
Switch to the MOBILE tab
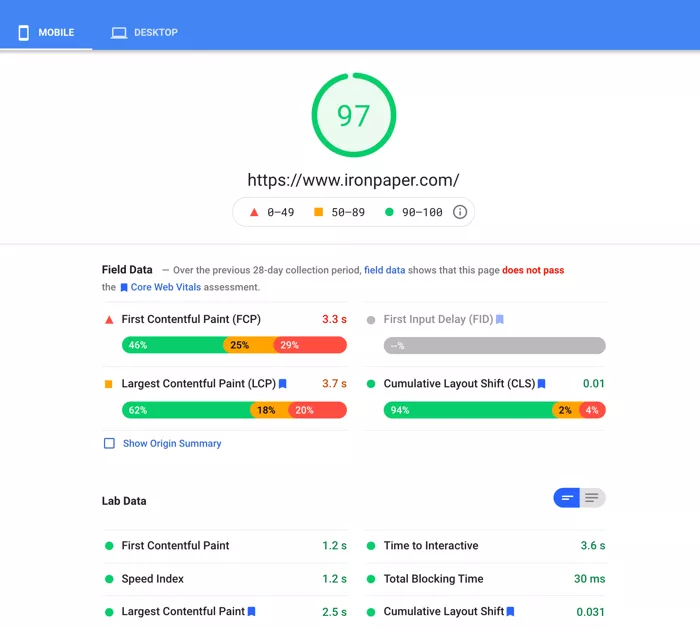(46, 32)
